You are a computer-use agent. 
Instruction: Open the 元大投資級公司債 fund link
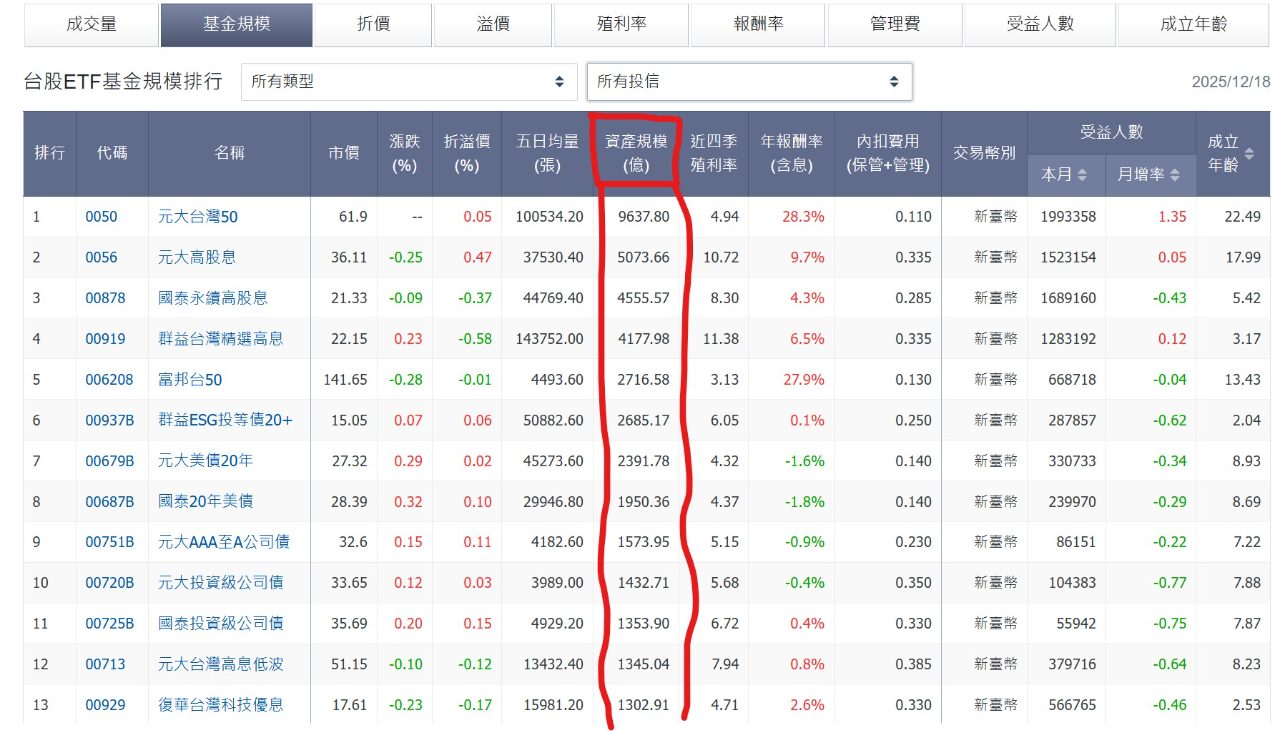221,583
